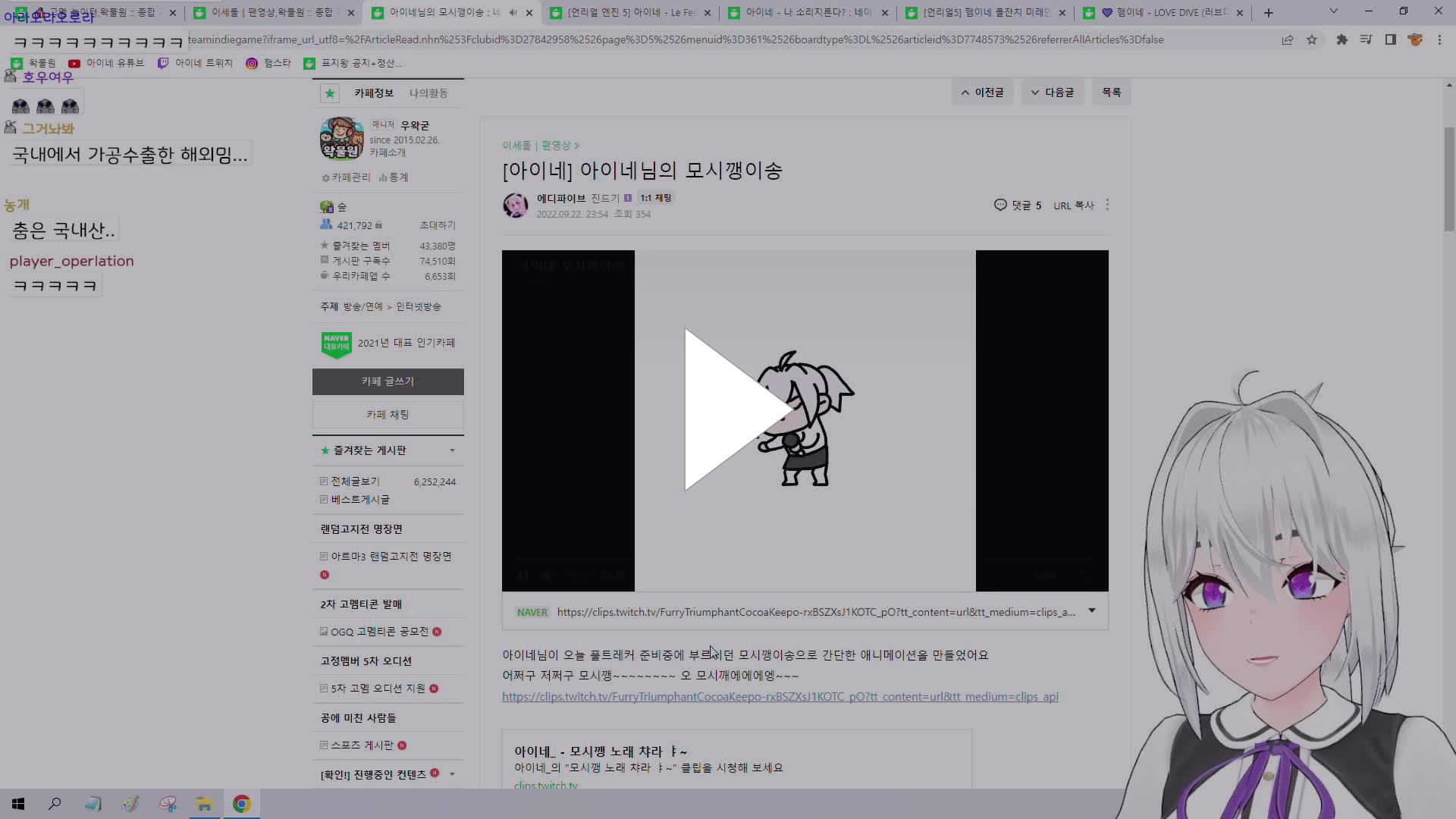Toggle the bookmark star in address bar
The height and width of the screenshot is (819, 1456).
tap(1313, 39)
